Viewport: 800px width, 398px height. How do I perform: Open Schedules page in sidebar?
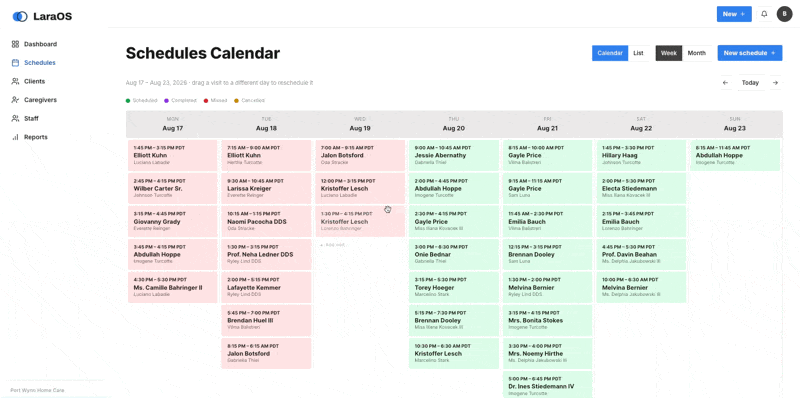pyautogui.click(x=39, y=63)
